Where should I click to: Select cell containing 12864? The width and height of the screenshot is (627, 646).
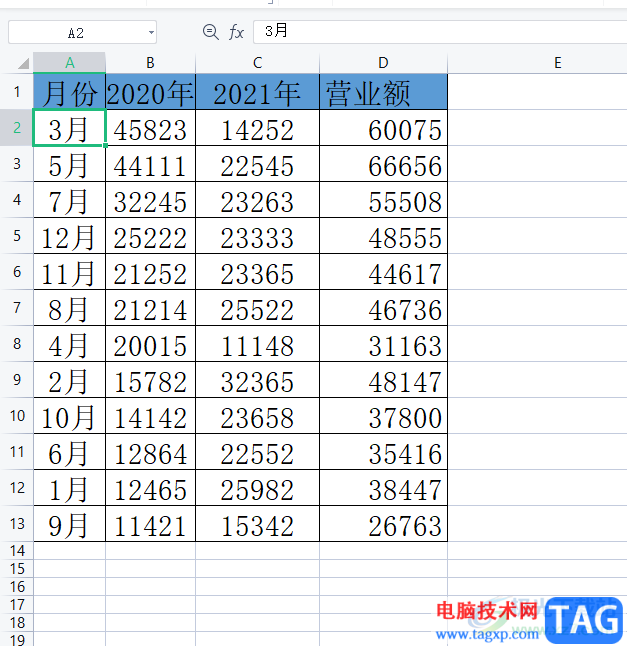pyautogui.click(x=150, y=452)
